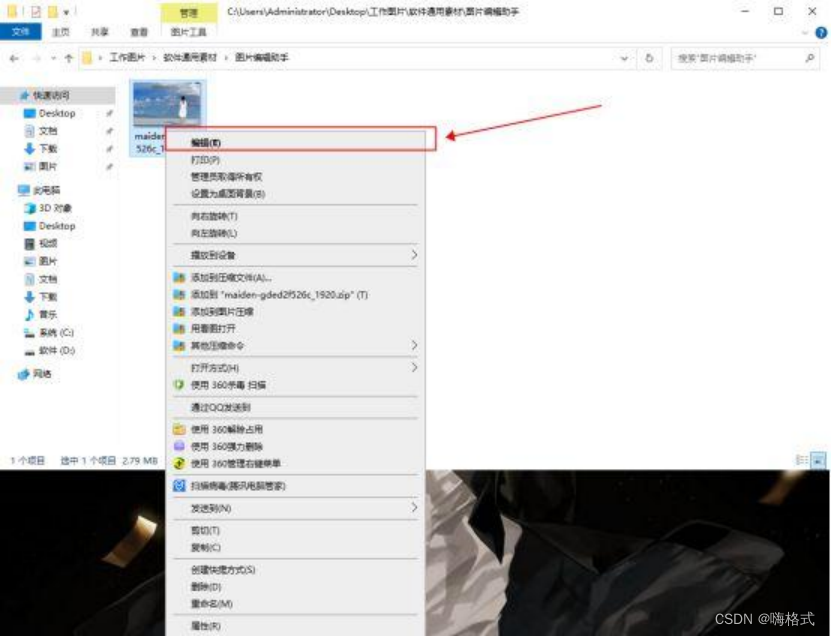831x636 pixels.
Task: Open the 系统 (C:) drive
Action: pyautogui.click(x=56, y=332)
